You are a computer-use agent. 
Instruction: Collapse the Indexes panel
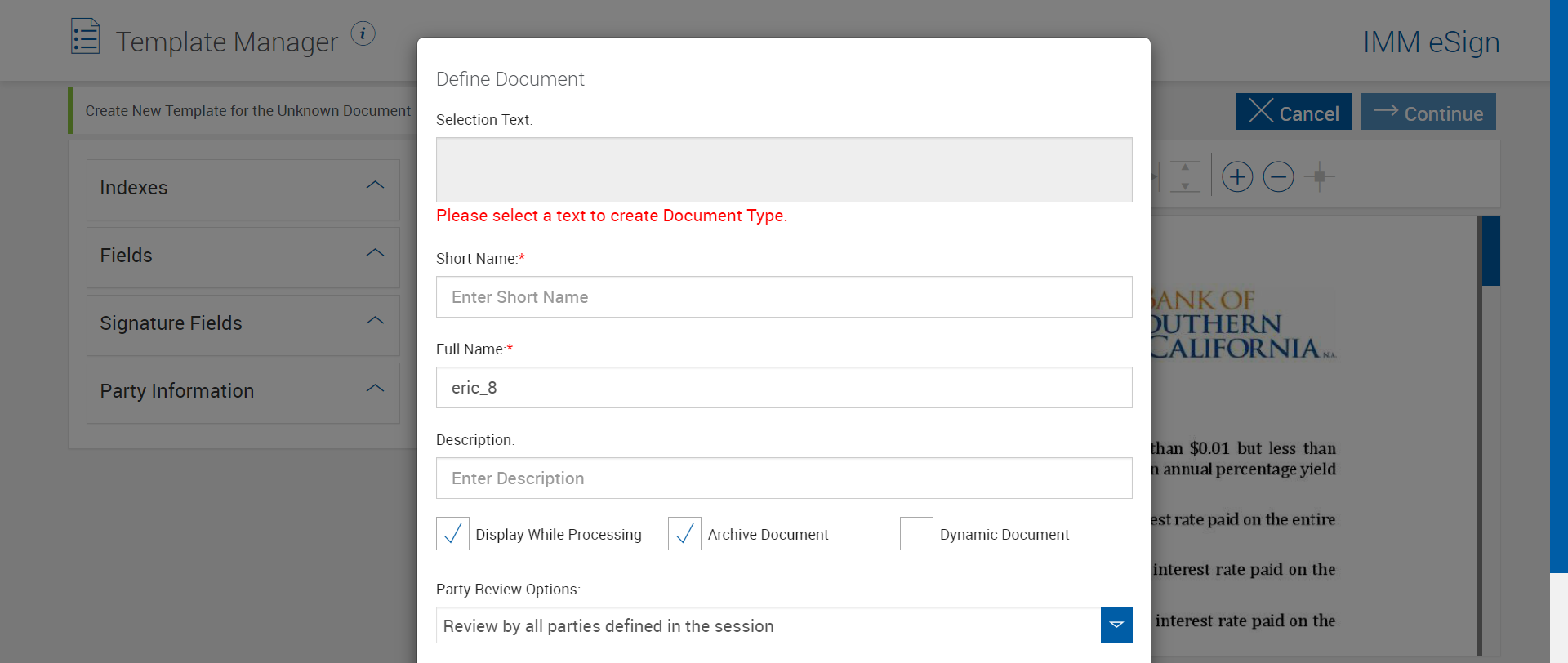pos(375,185)
